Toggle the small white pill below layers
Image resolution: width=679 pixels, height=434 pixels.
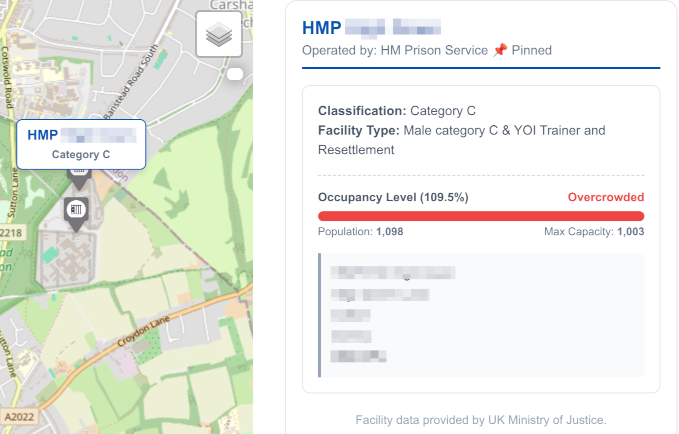(236, 75)
